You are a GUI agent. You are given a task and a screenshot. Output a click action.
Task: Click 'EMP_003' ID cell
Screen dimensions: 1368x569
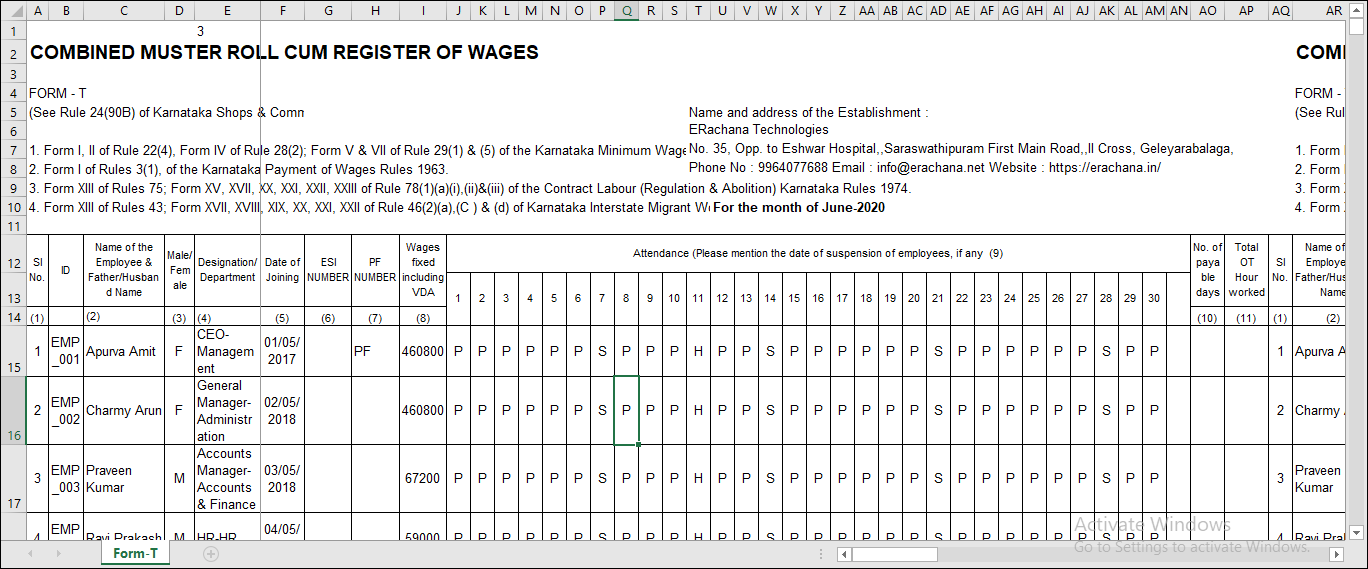[x=66, y=478]
